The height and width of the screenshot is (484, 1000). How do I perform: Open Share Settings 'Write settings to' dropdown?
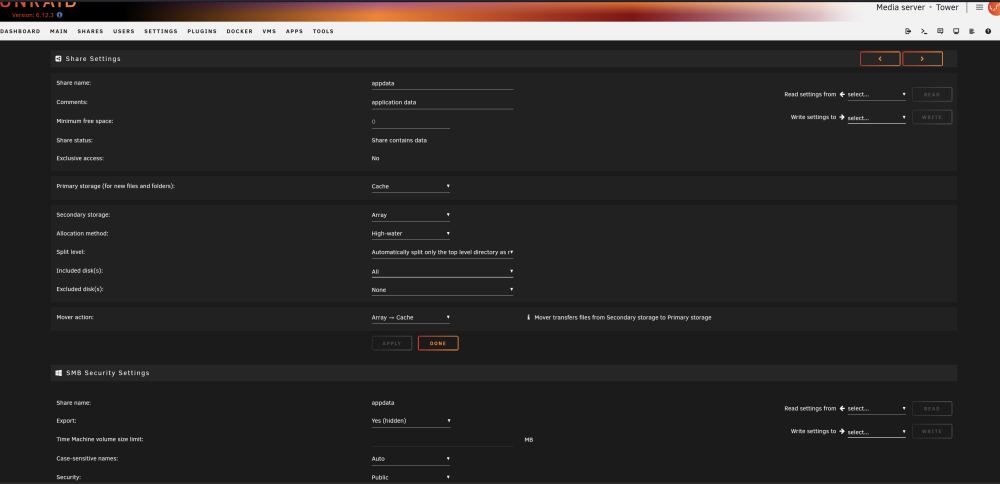point(876,117)
